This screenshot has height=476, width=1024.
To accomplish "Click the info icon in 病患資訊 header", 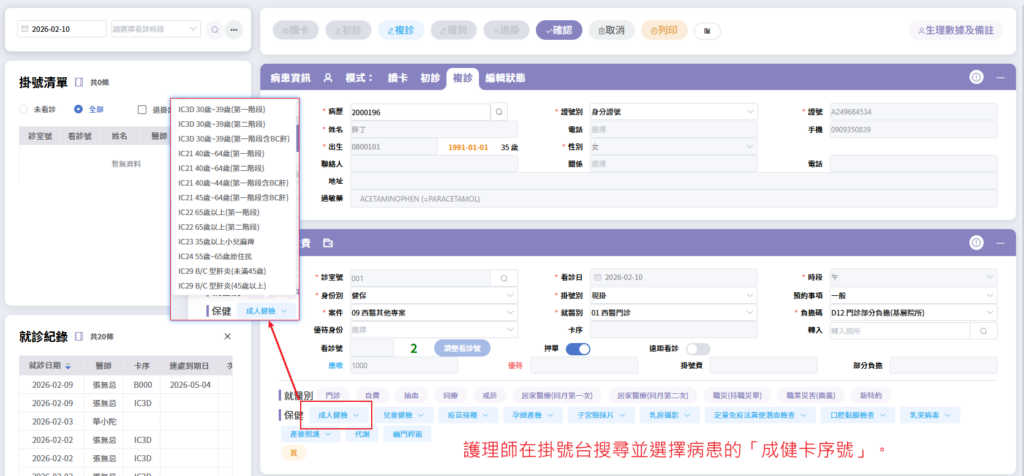I will click(976, 77).
